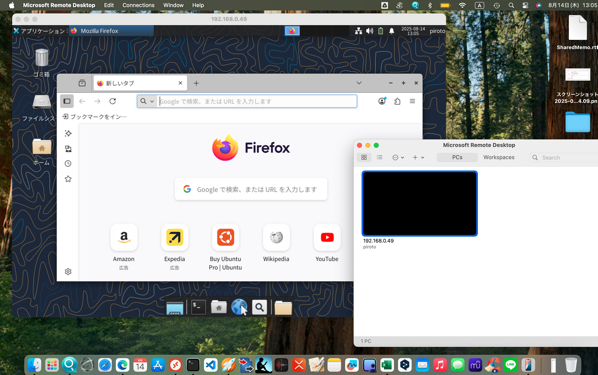Select the 192.168.0.49 PC thumbnail
Screen dimensions: 598x375
[420, 203]
